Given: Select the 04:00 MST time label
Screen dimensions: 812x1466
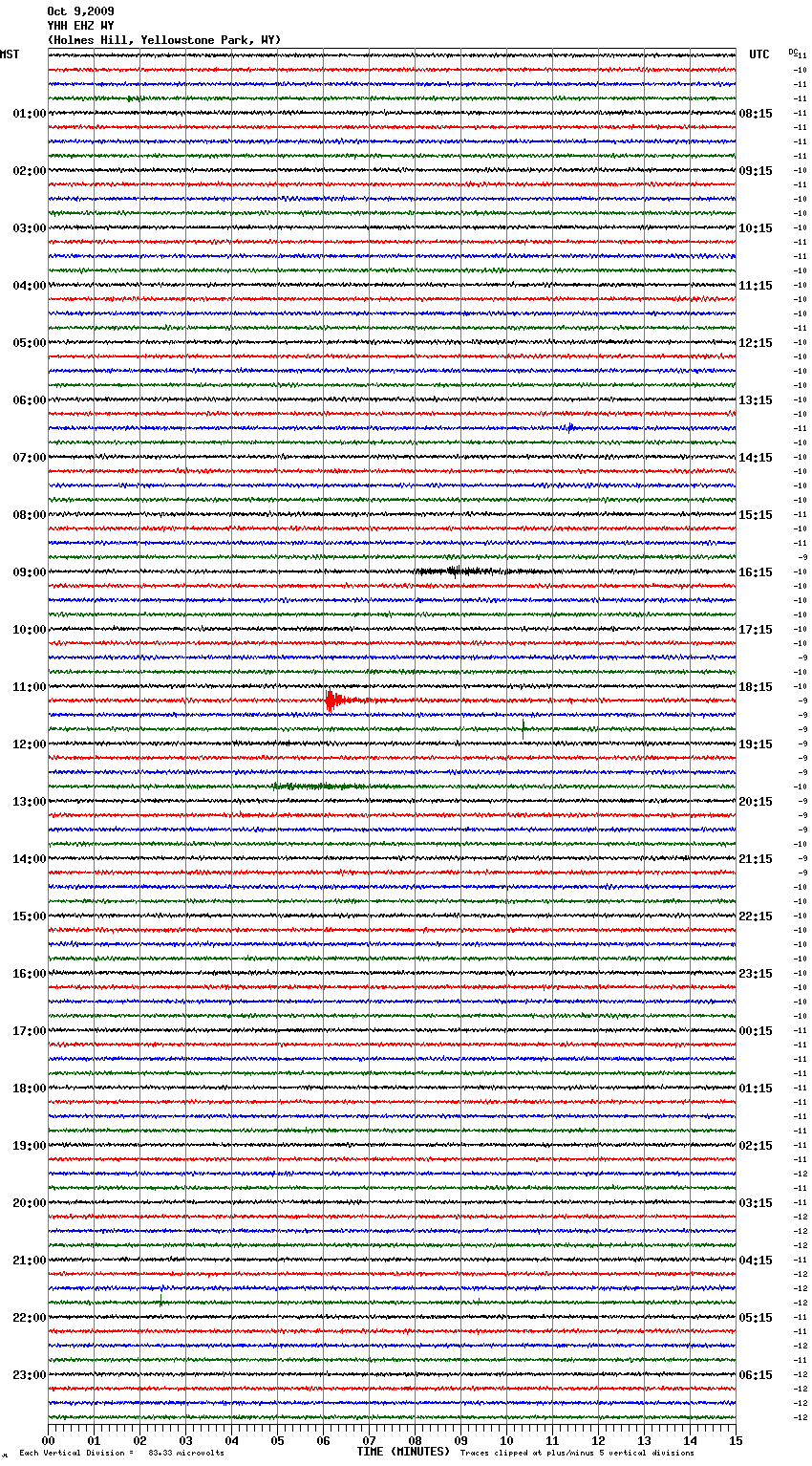Looking at the screenshot, I should [30, 286].
